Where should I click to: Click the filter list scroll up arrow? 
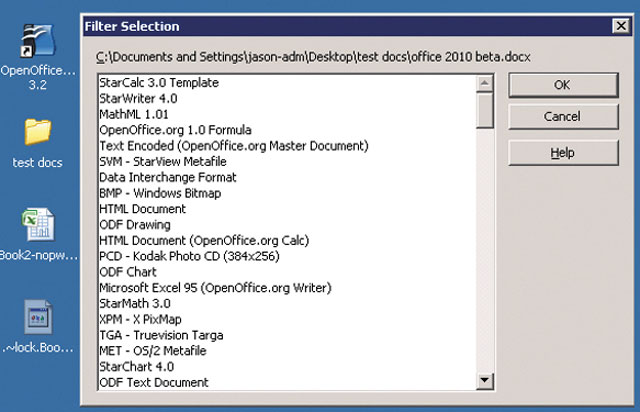tap(485, 84)
